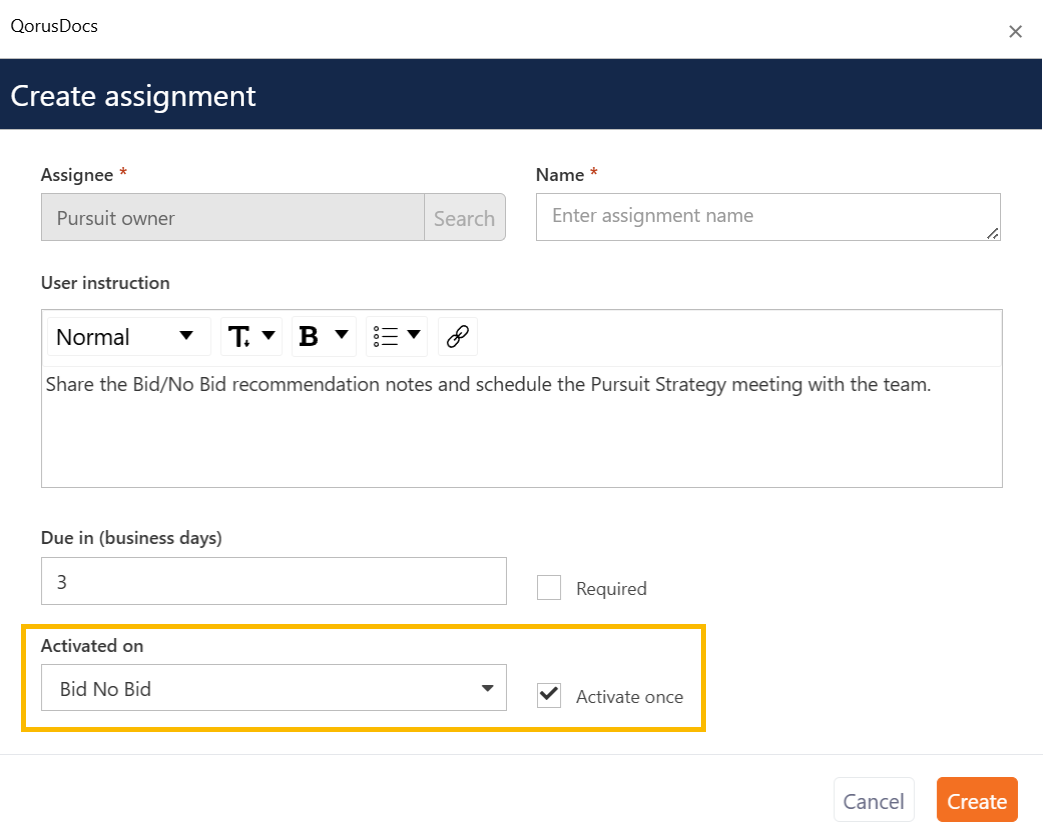Insert a hyperlink using link icon
The width and height of the screenshot is (1043, 840).
click(458, 337)
